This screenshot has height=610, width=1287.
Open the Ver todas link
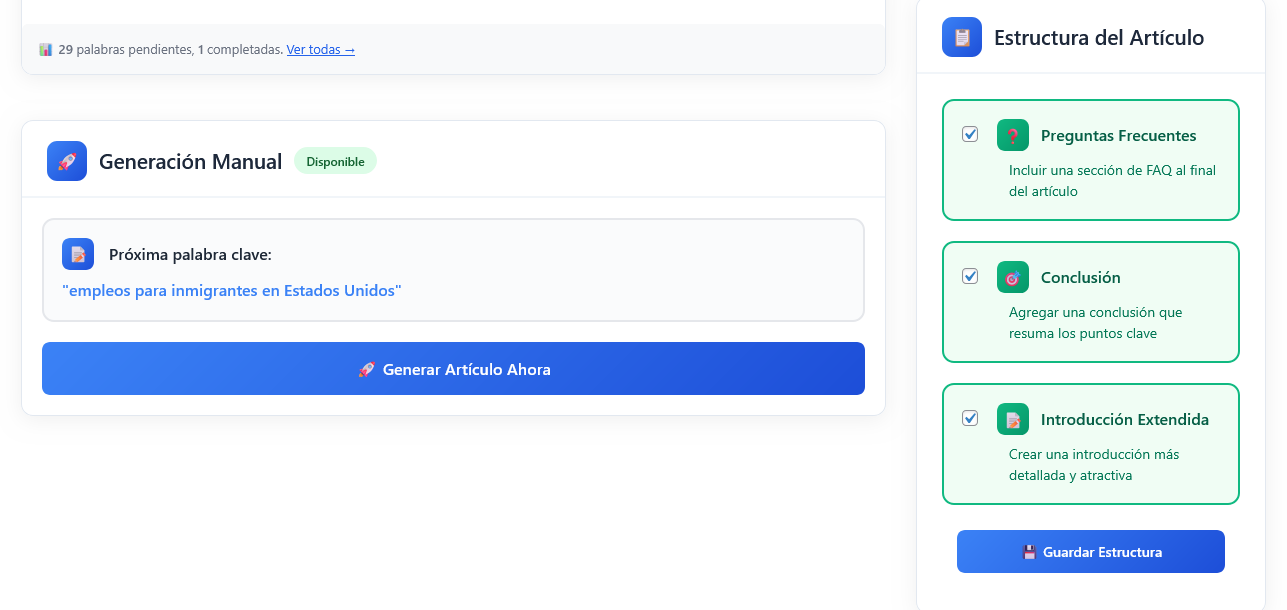pos(320,49)
